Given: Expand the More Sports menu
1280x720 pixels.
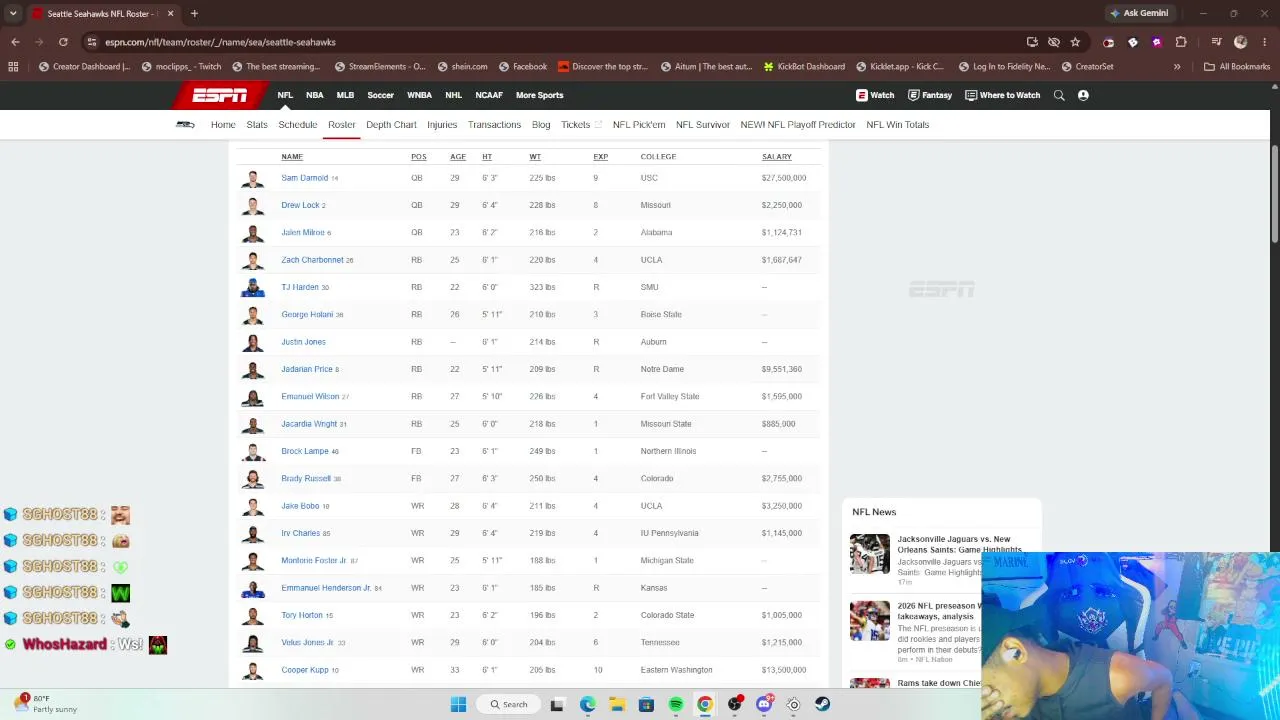Looking at the screenshot, I should point(539,95).
